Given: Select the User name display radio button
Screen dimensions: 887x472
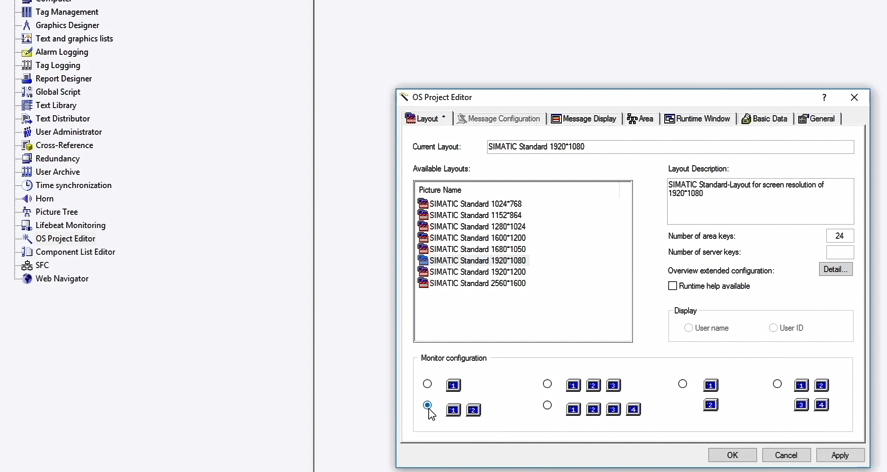Looking at the screenshot, I should coord(688,328).
